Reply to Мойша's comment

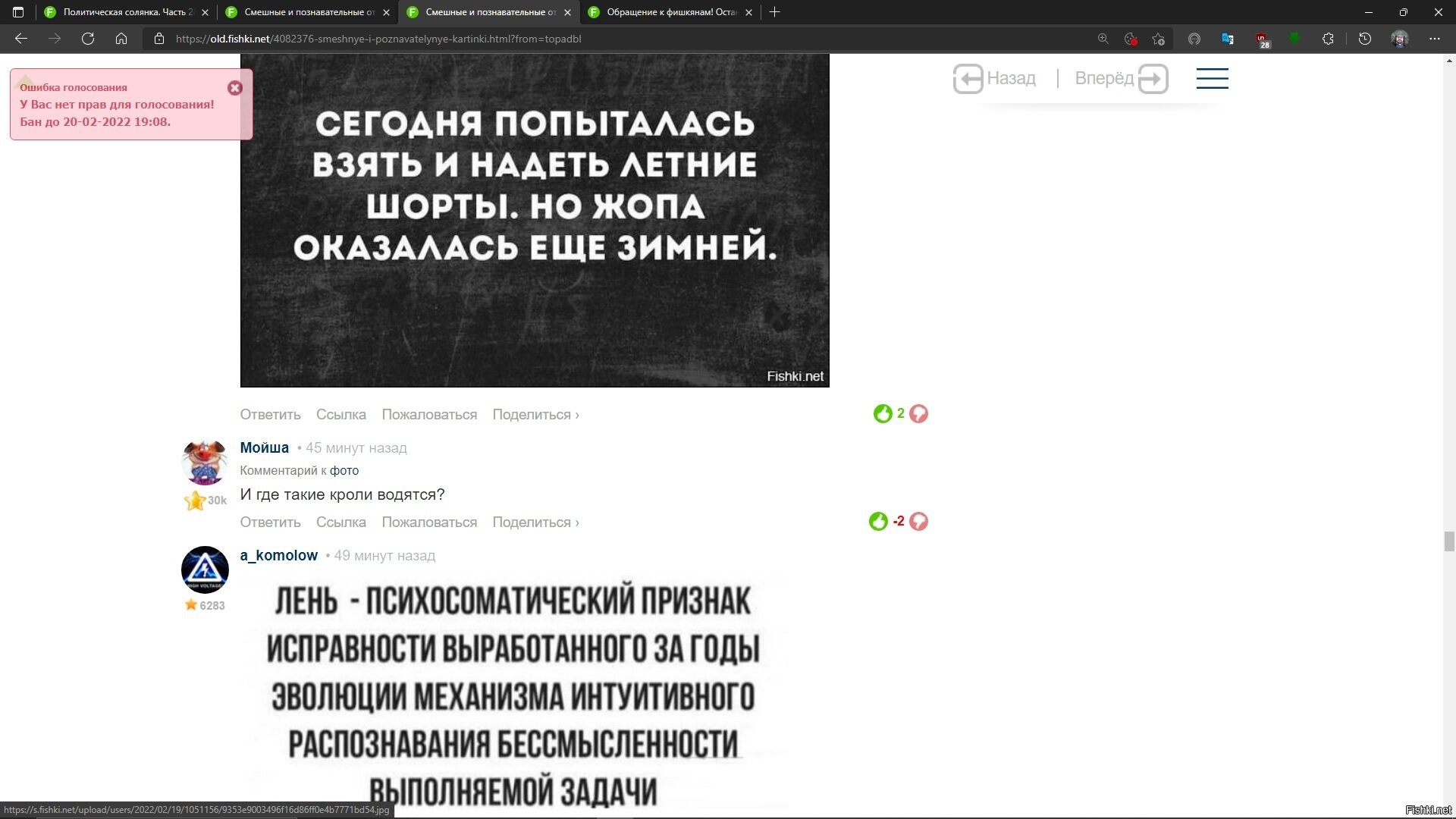click(270, 522)
